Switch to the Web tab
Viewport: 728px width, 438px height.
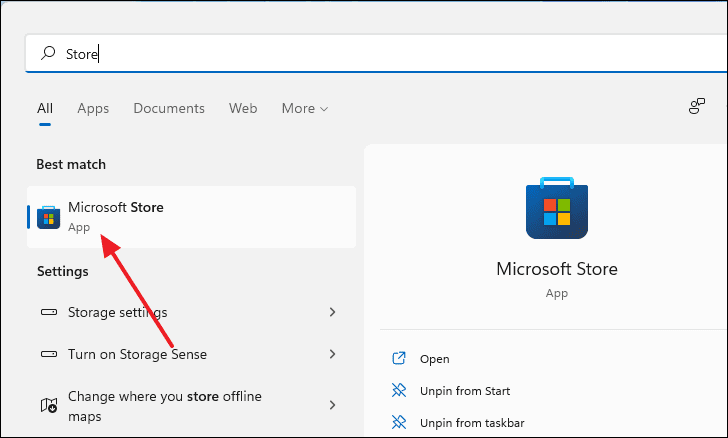coord(243,108)
